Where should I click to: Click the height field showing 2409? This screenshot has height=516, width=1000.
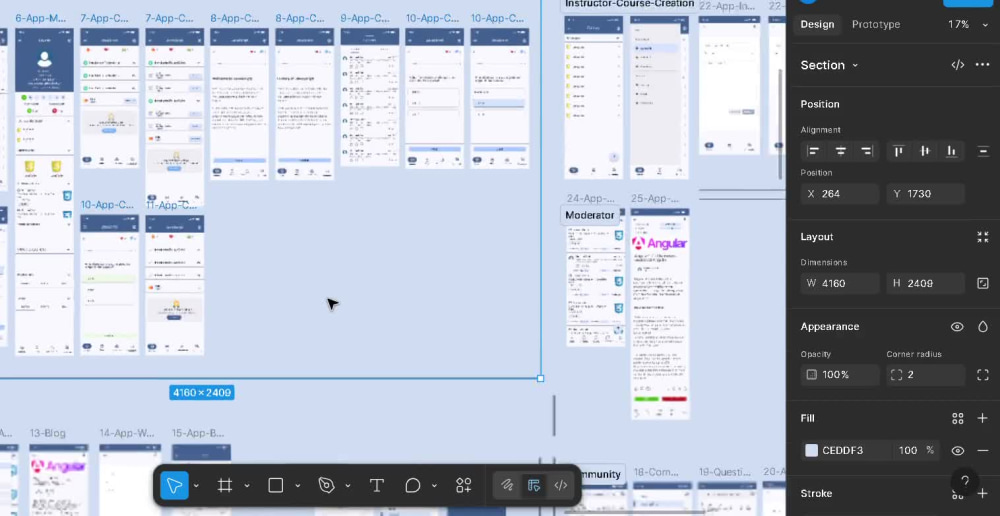pyautogui.click(x=925, y=283)
